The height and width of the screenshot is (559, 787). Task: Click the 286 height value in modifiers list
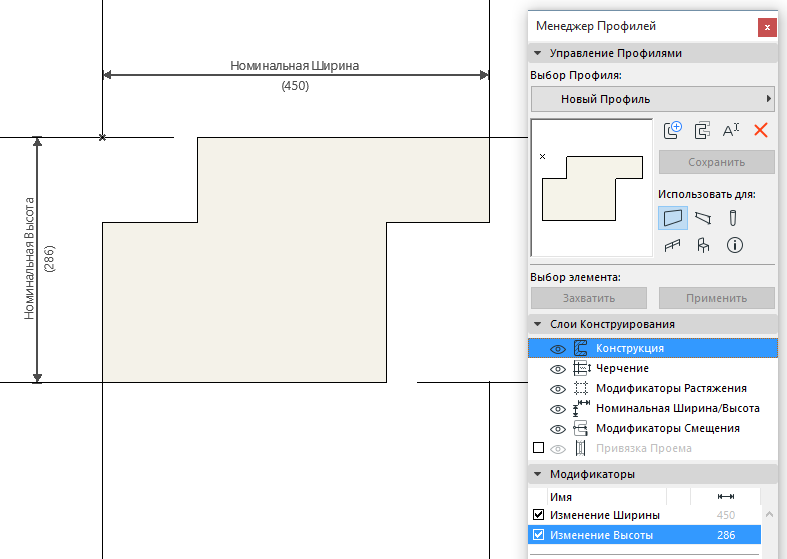click(x=726, y=535)
